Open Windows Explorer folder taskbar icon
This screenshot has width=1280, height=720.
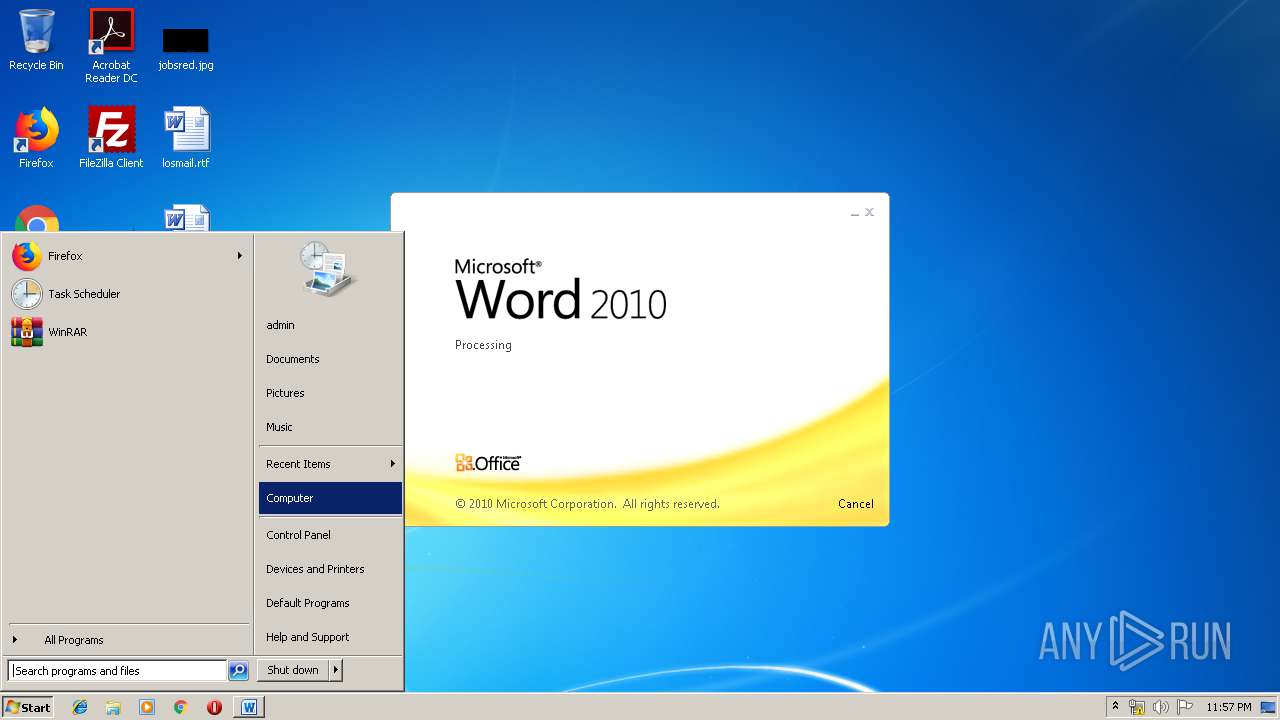113,707
